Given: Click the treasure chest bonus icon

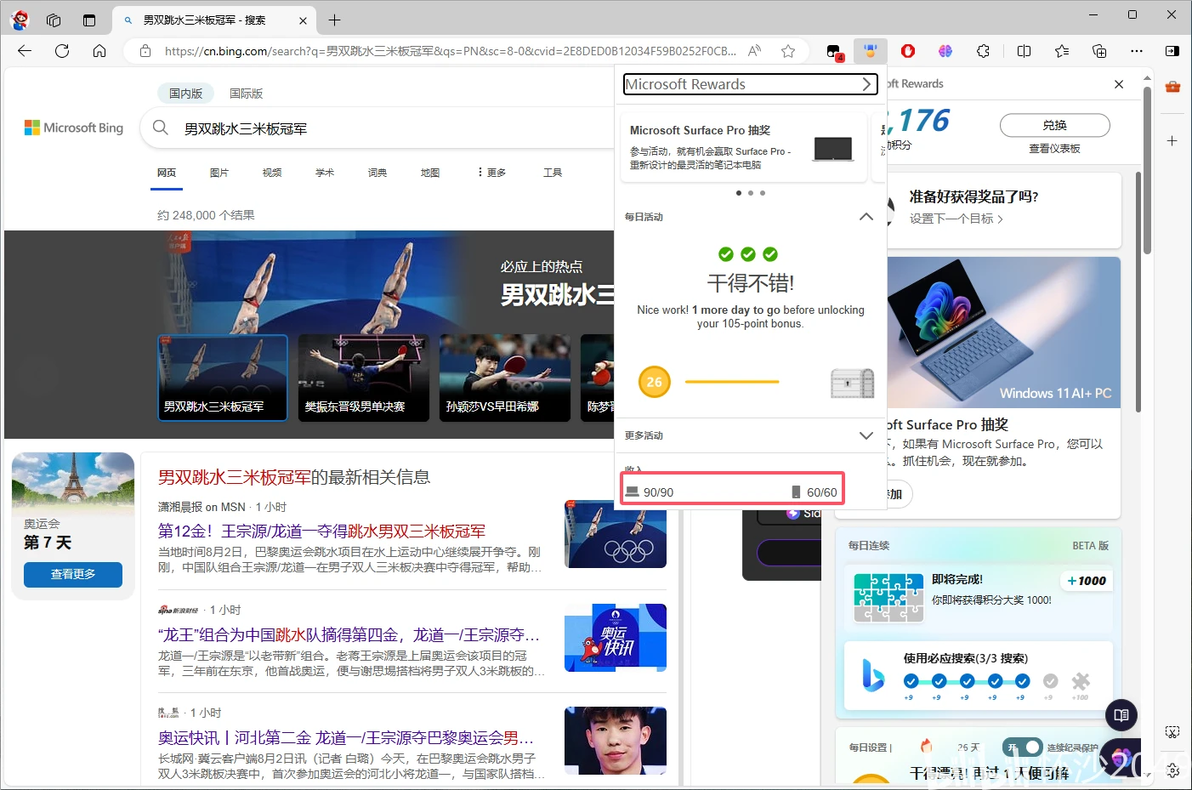Looking at the screenshot, I should [x=852, y=382].
